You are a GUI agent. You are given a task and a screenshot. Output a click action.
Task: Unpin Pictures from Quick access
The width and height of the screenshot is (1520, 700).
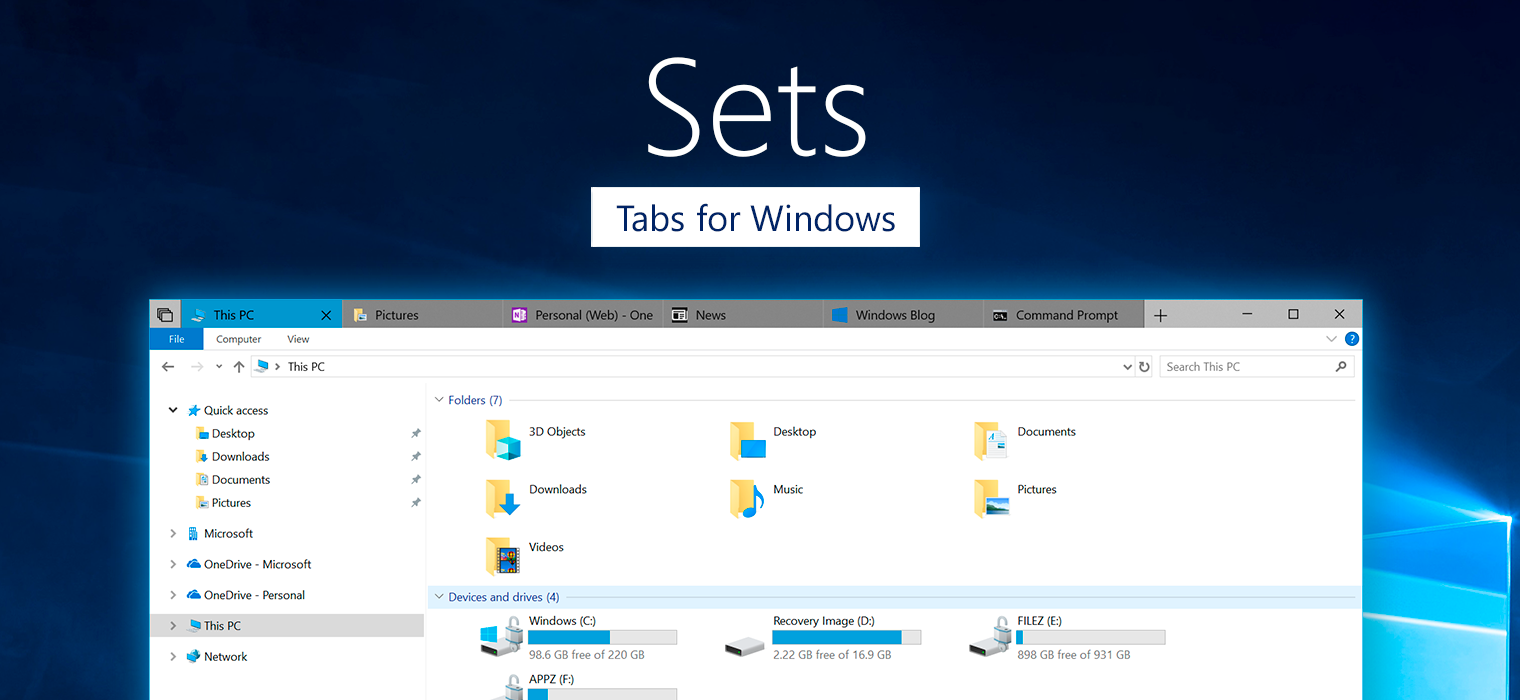[x=416, y=502]
